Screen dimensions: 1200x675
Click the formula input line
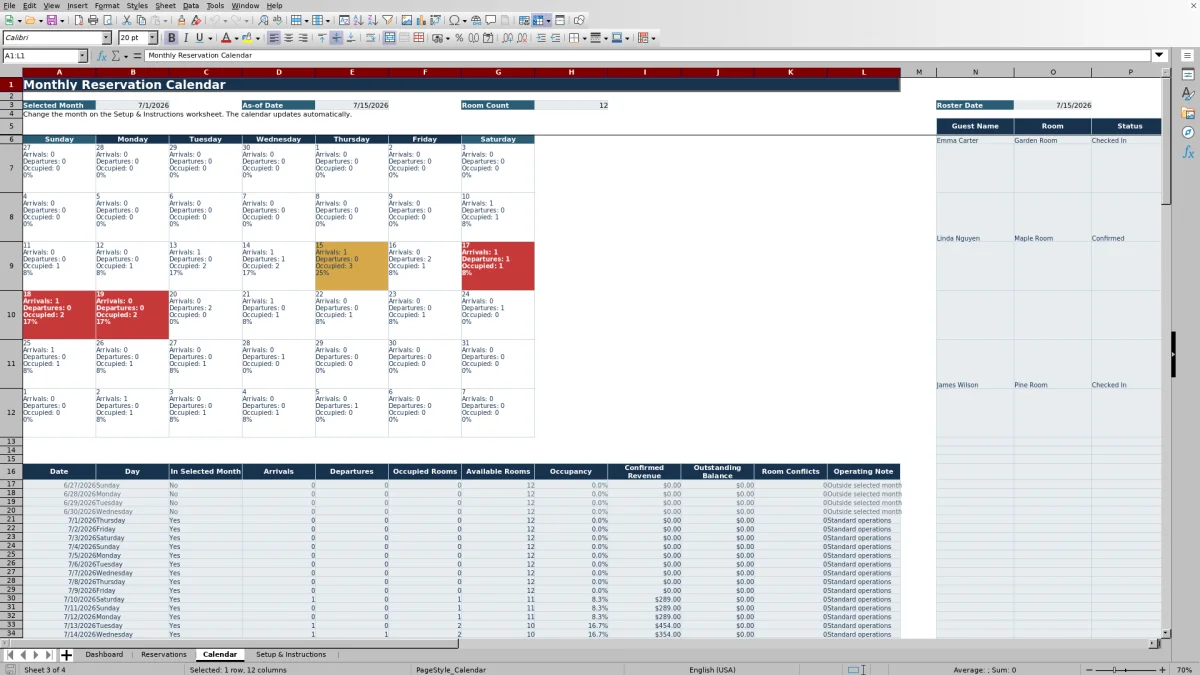648,56
